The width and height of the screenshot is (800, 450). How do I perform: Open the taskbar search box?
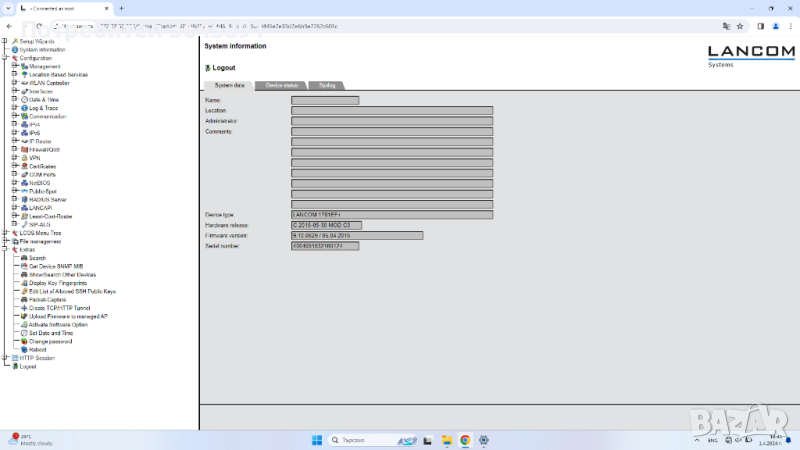[372, 440]
